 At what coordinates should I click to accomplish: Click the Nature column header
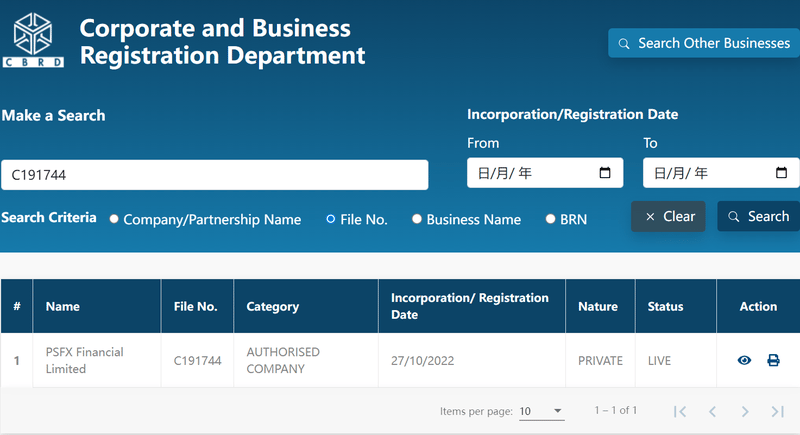click(x=601, y=306)
